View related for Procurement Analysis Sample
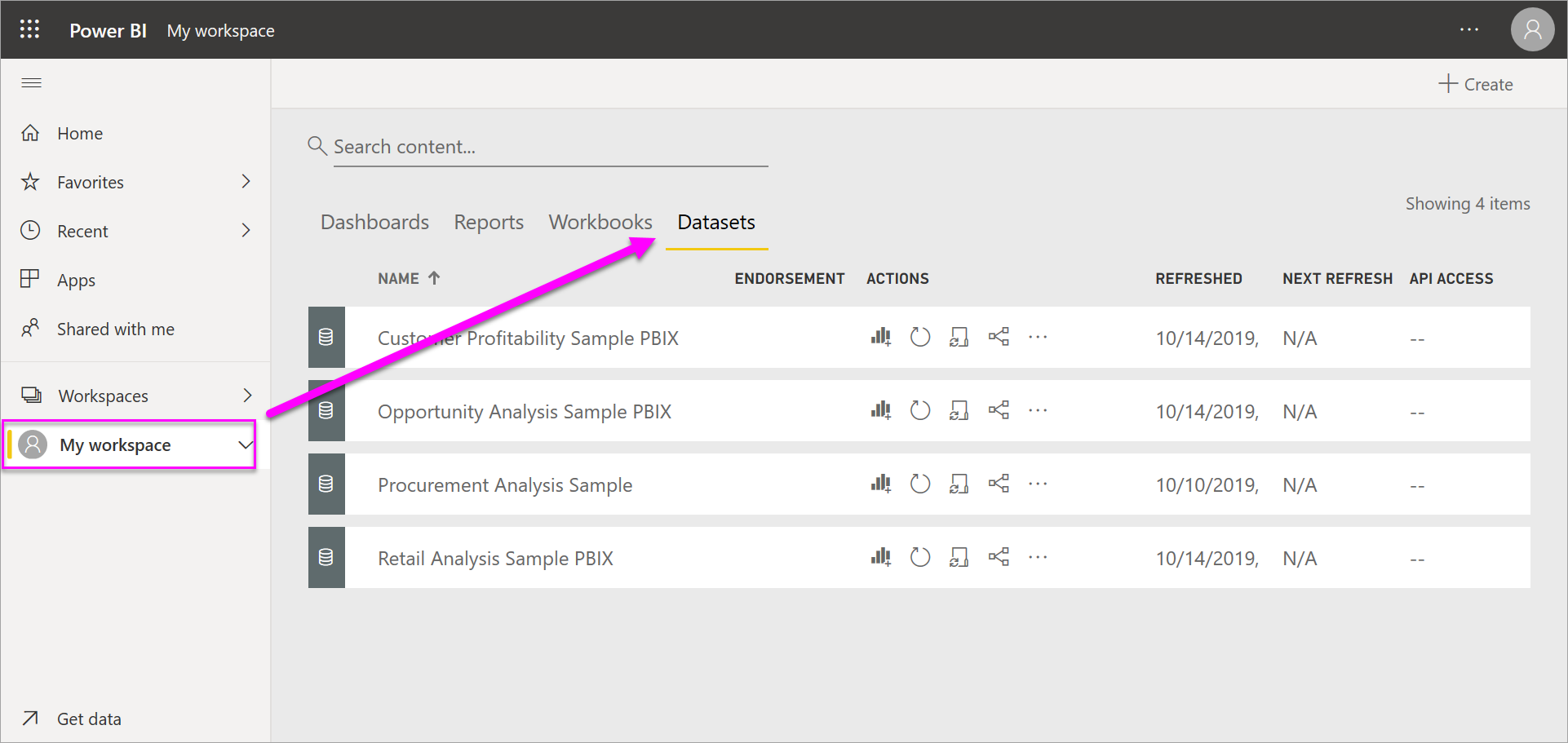1568x743 pixels. click(x=999, y=484)
